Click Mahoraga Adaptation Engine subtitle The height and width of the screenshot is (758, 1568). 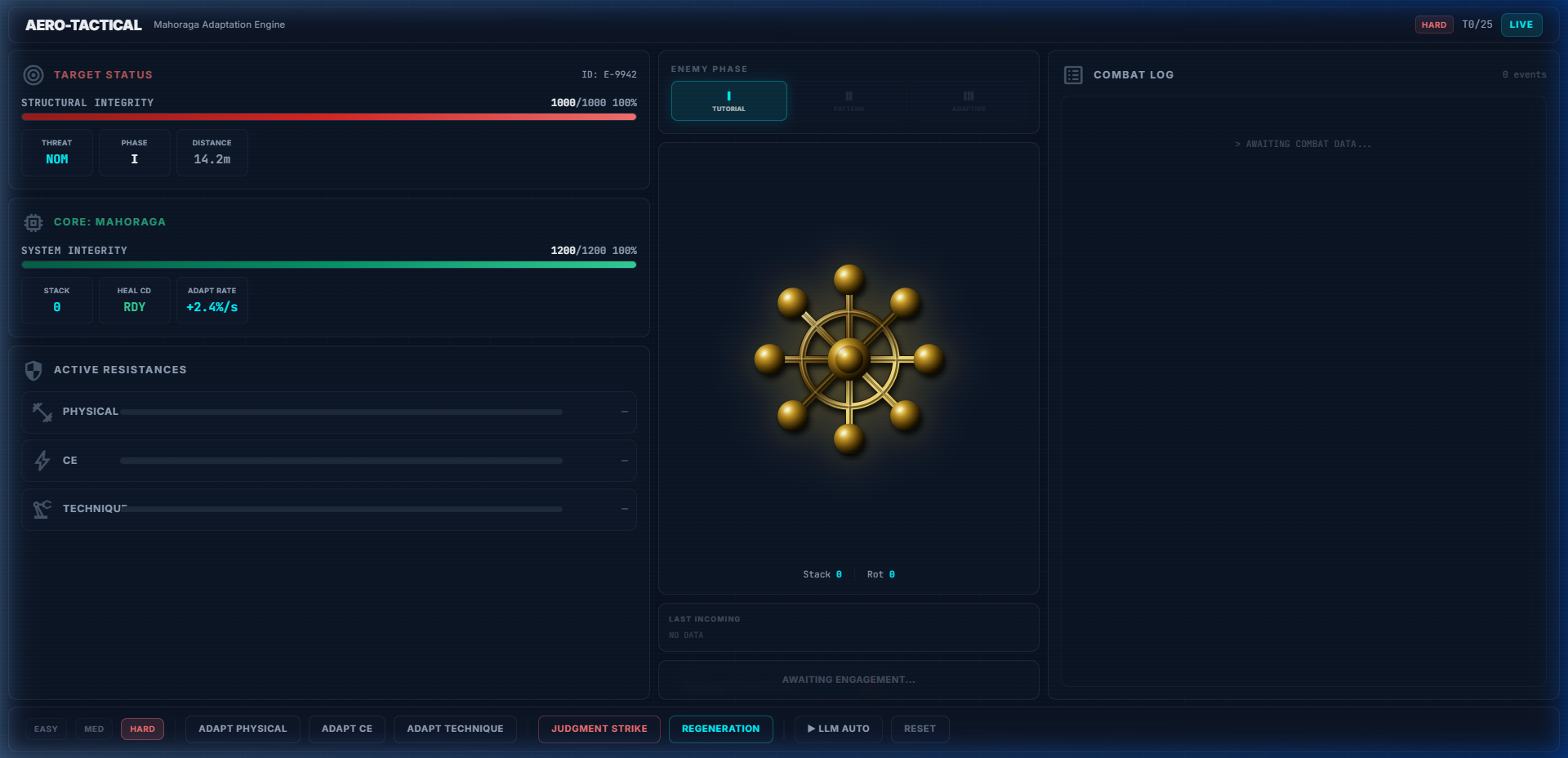tap(219, 25)
